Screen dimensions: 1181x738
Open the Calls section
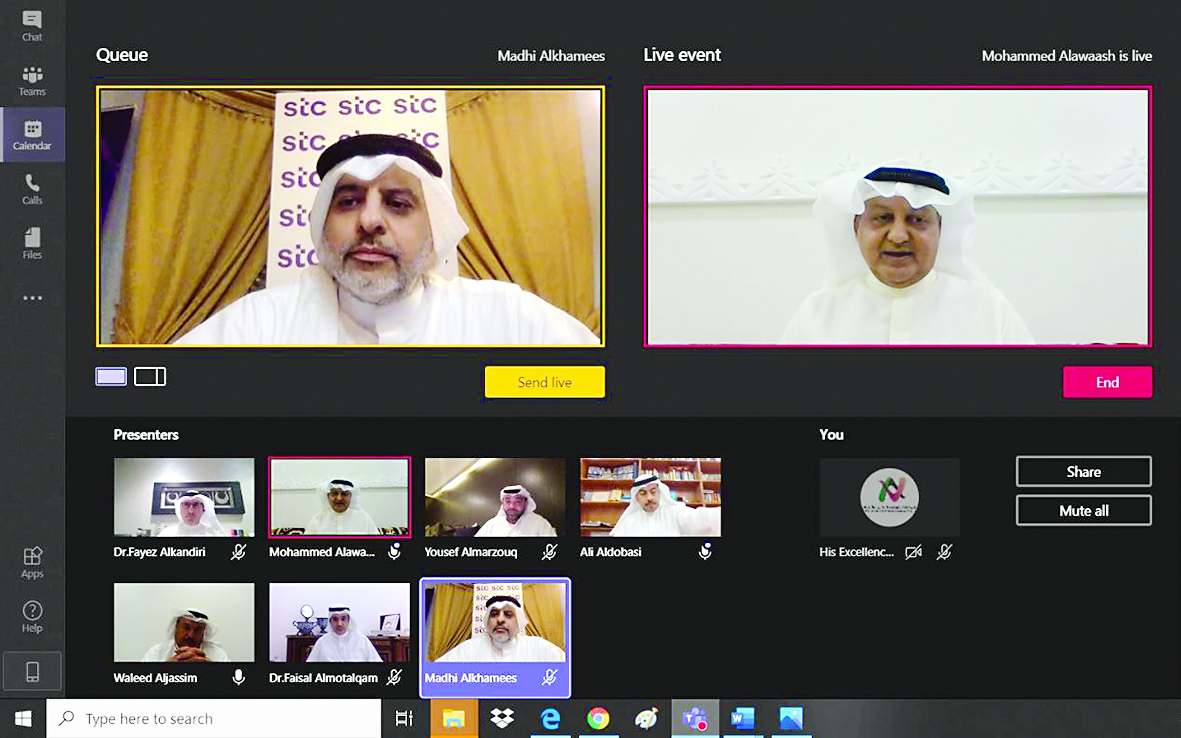pos(32,189)
